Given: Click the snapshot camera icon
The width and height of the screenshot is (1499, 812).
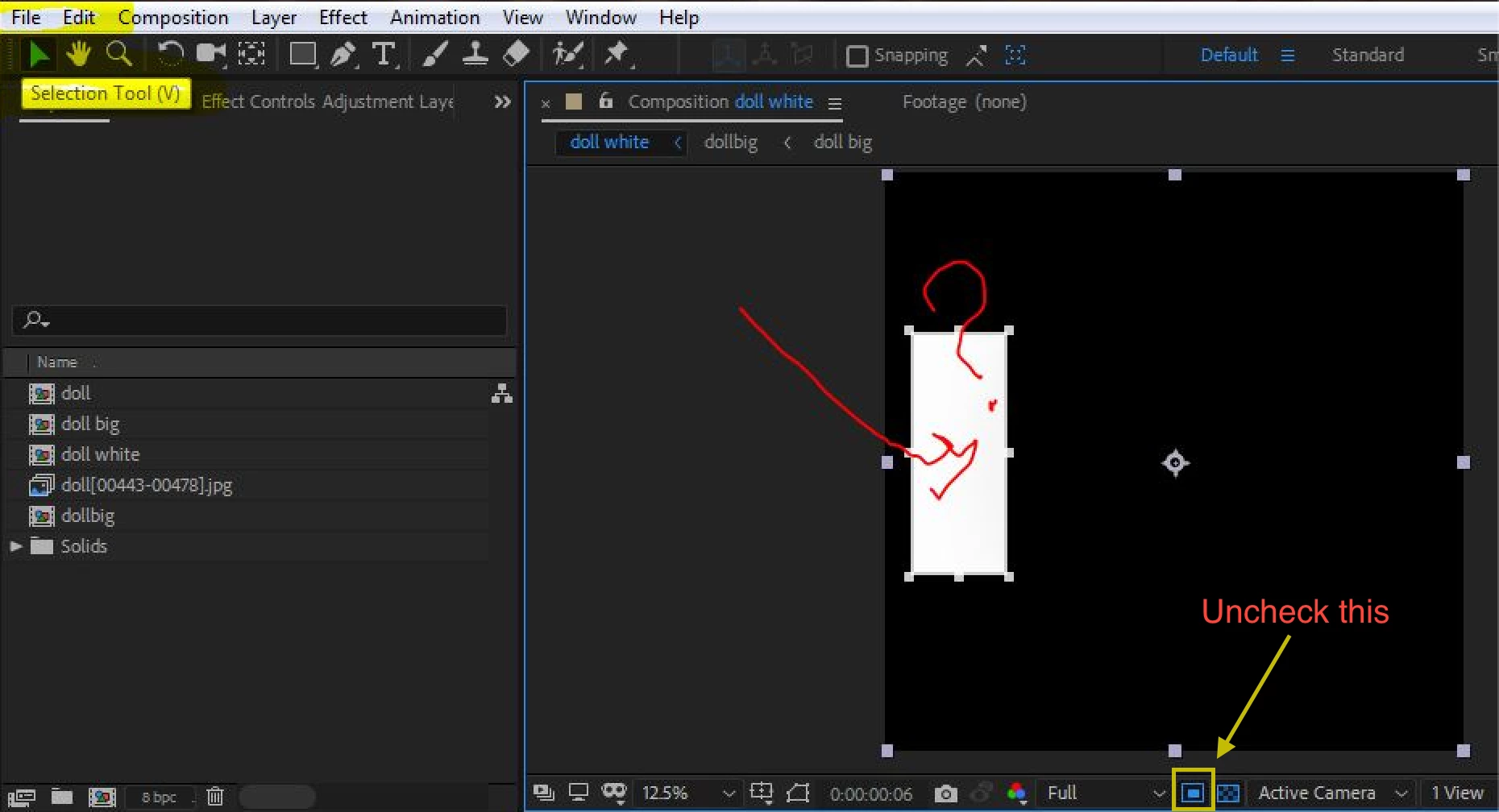Looking at the screenshot, I should pyautogui.click(x=946, y=793).
